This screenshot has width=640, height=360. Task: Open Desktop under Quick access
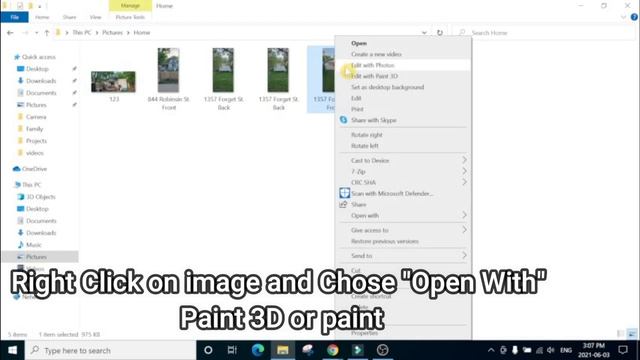[37, 69]
